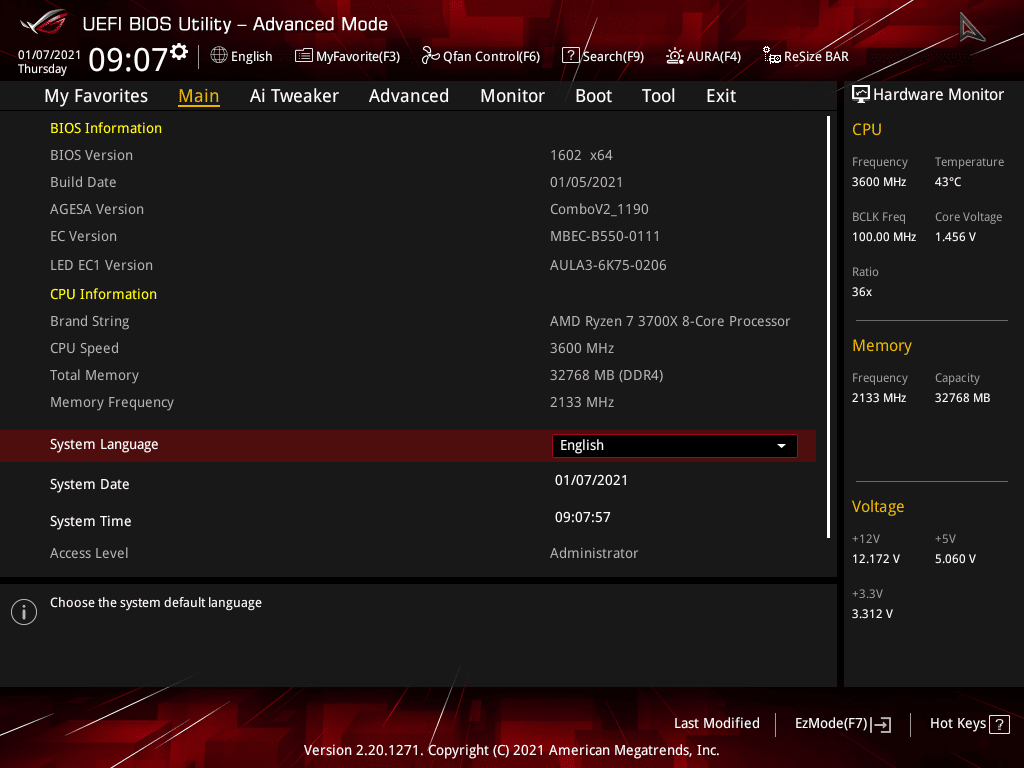Click the ROG logo icon
The image size is (1024, 768).
coord(44,22)
